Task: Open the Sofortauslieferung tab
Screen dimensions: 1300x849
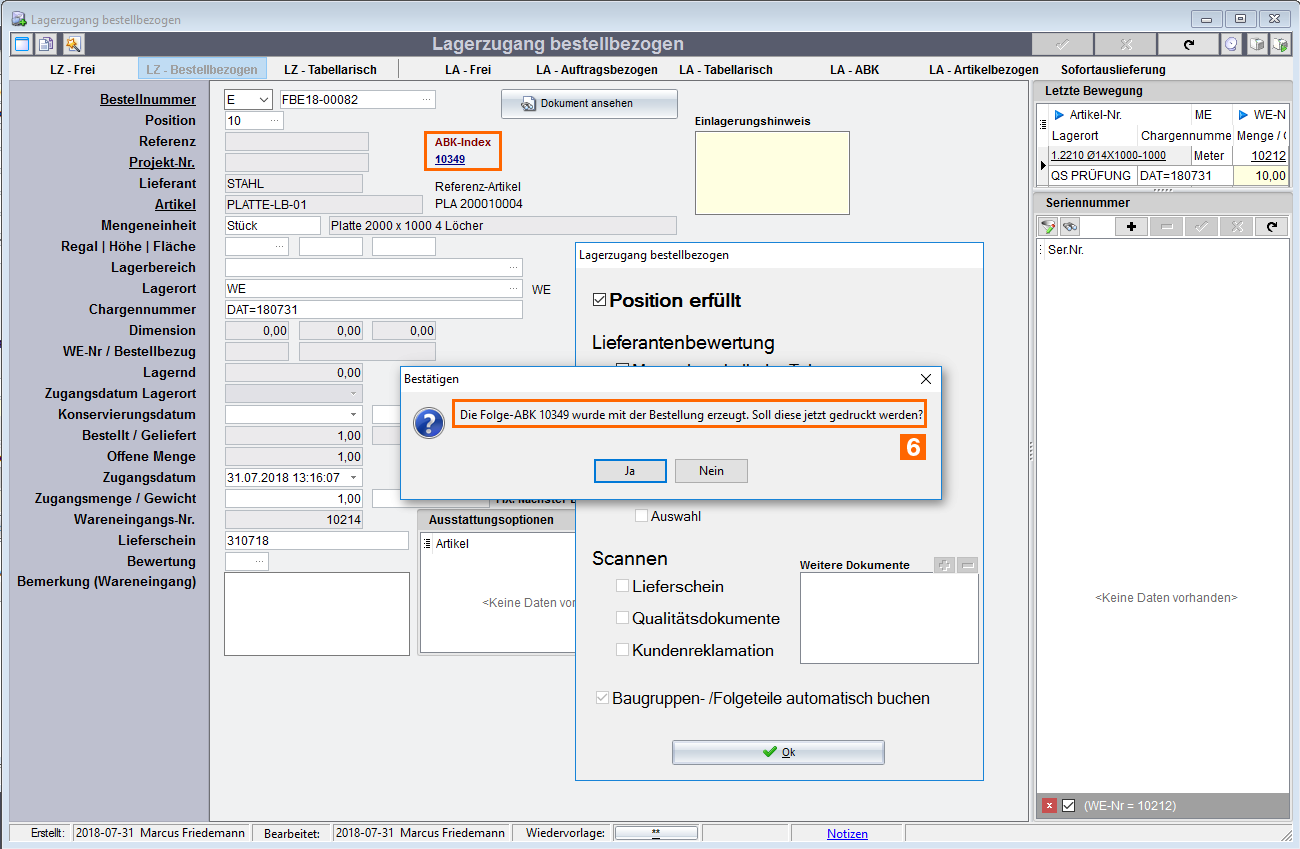Action: pos(1113,70)
